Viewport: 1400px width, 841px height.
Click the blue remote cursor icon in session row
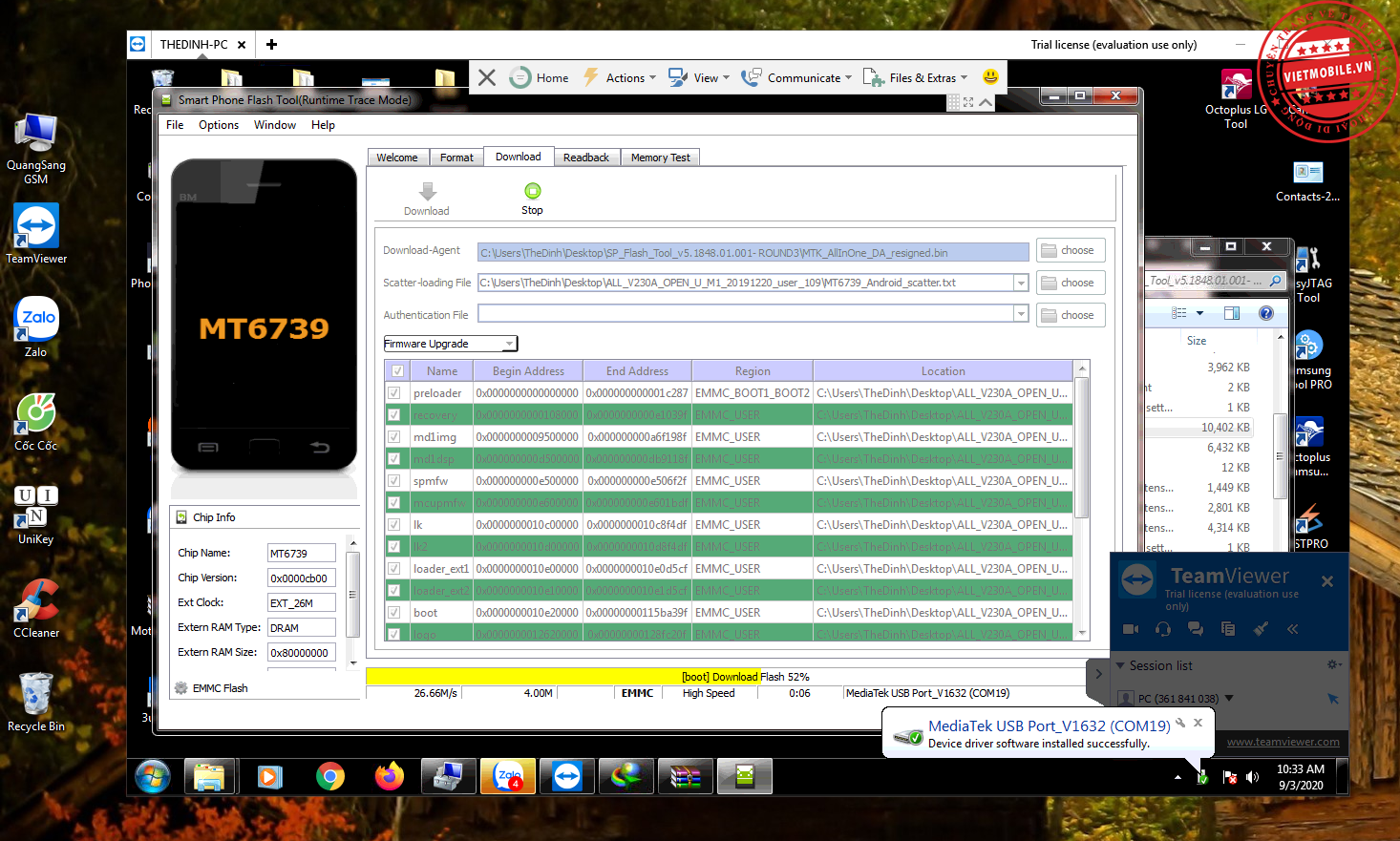tap(1333, 699)
